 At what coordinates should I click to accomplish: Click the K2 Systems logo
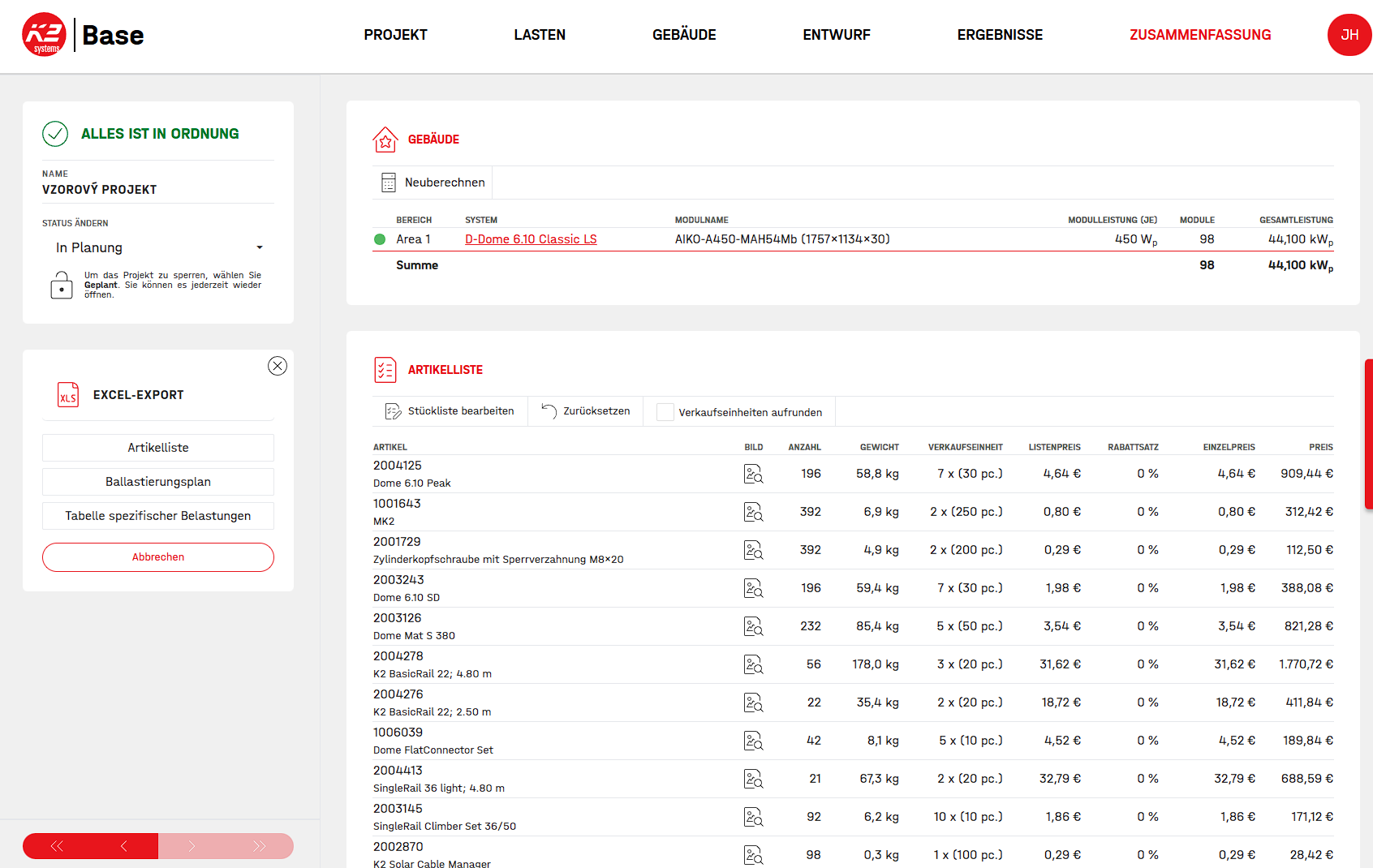click(45, 35)
